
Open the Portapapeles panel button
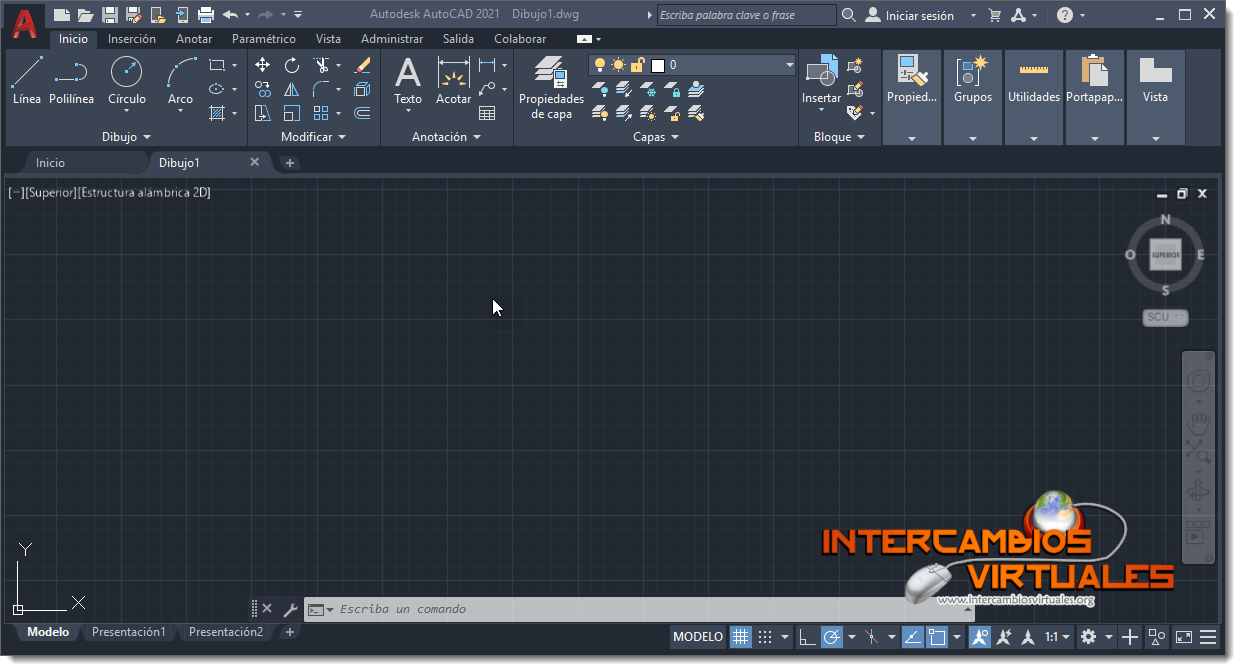[1095, 97]
